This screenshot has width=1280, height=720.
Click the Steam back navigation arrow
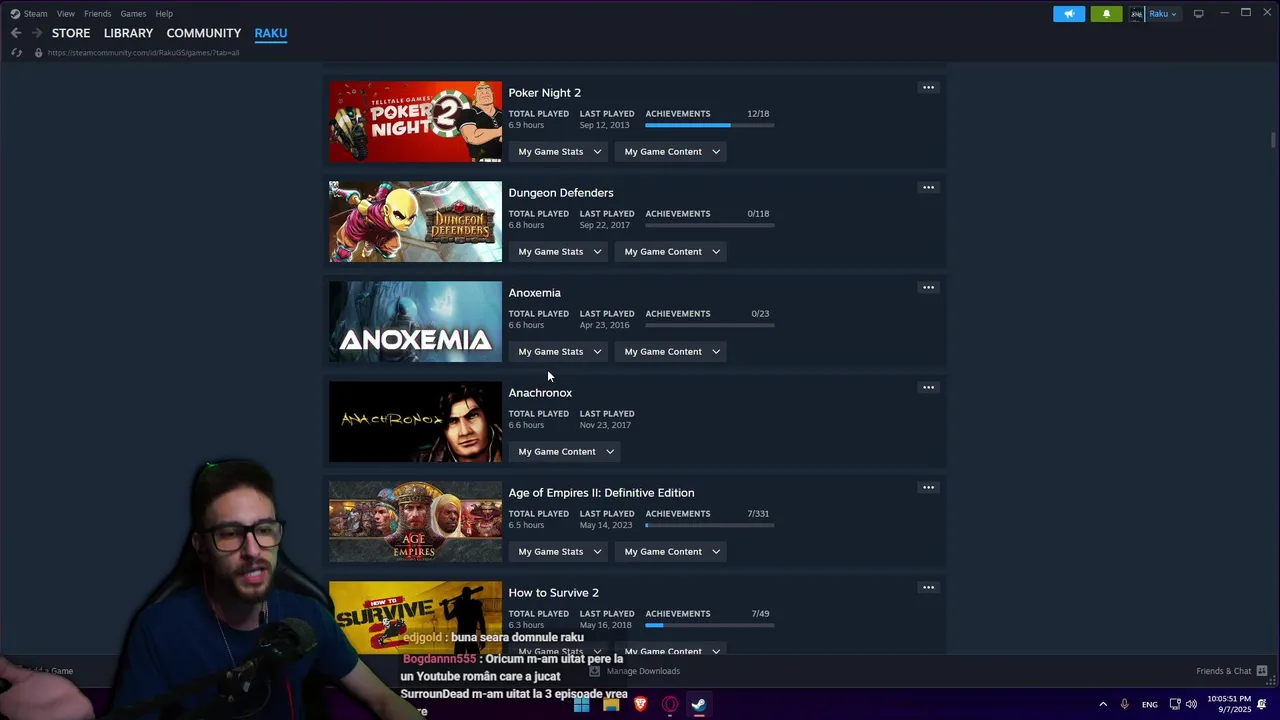tap(16, 33)
